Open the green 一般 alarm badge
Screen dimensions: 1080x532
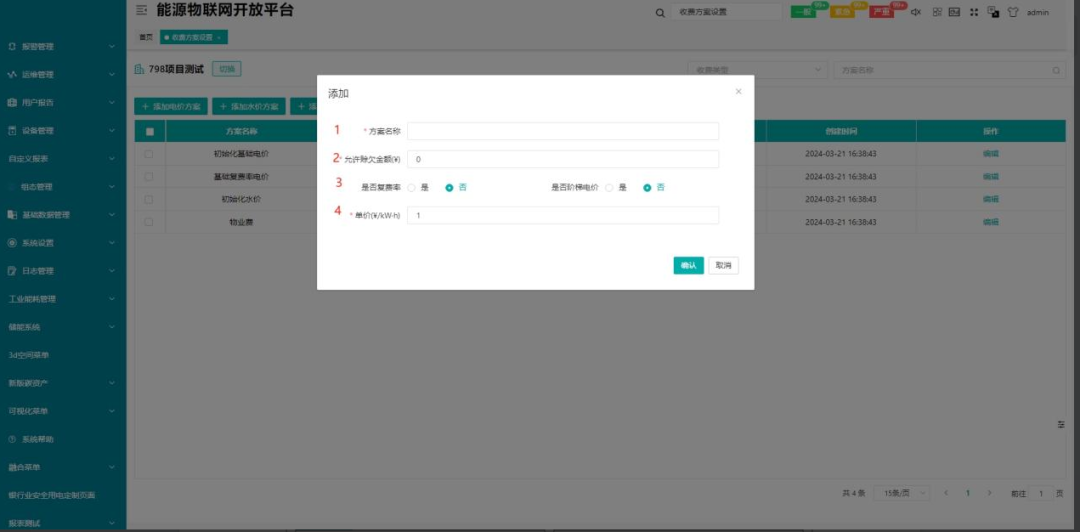pyautogui.click(x=803, y=12)
